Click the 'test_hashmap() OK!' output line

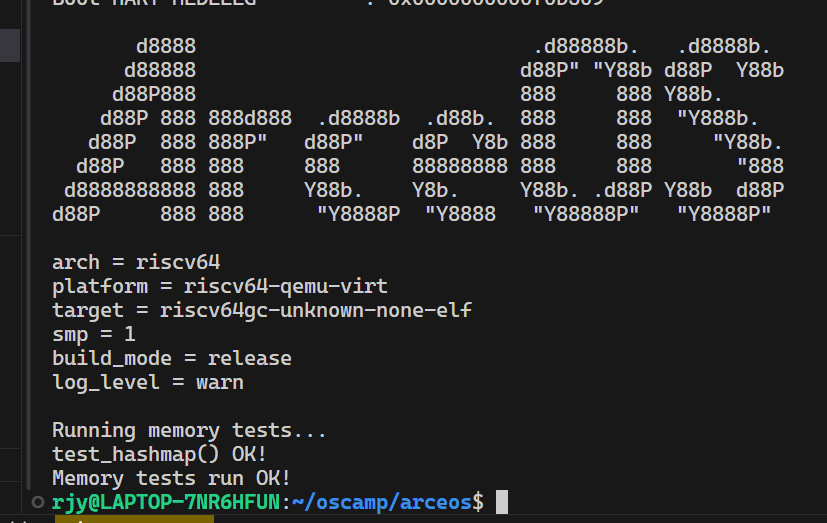point(159,454)
